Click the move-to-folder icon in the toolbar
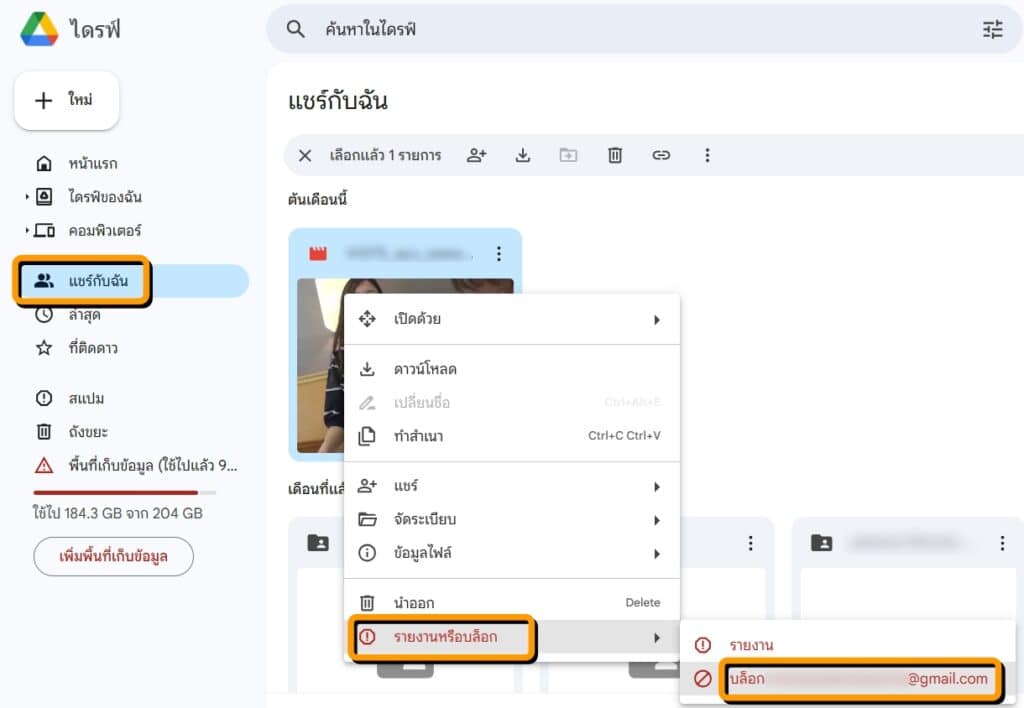The image size is (1024, 708). (x=568, y=155)
